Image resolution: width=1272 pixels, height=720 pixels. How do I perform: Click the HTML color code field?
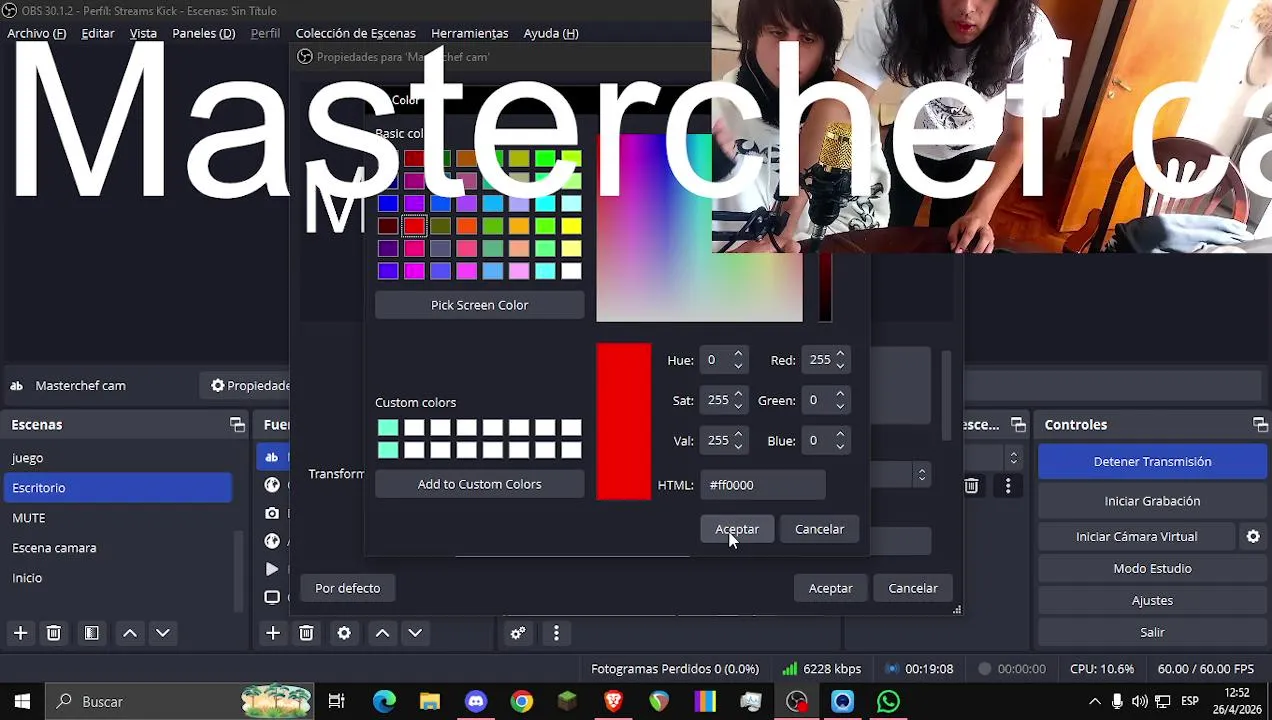[763, 485]
